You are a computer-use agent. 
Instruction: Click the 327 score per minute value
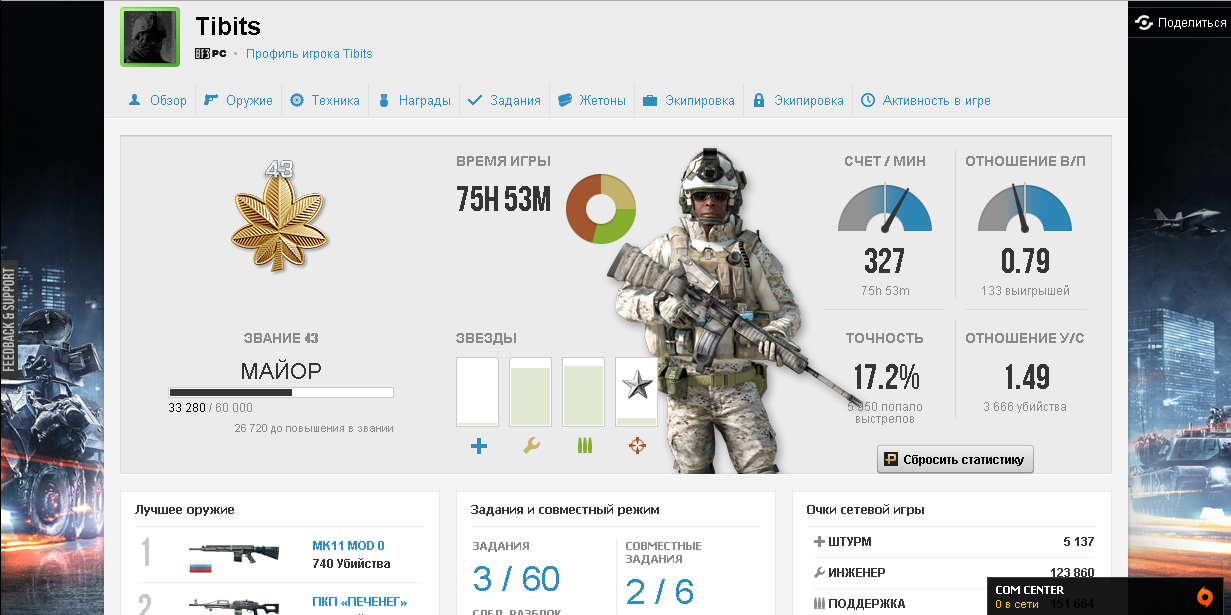884,262
